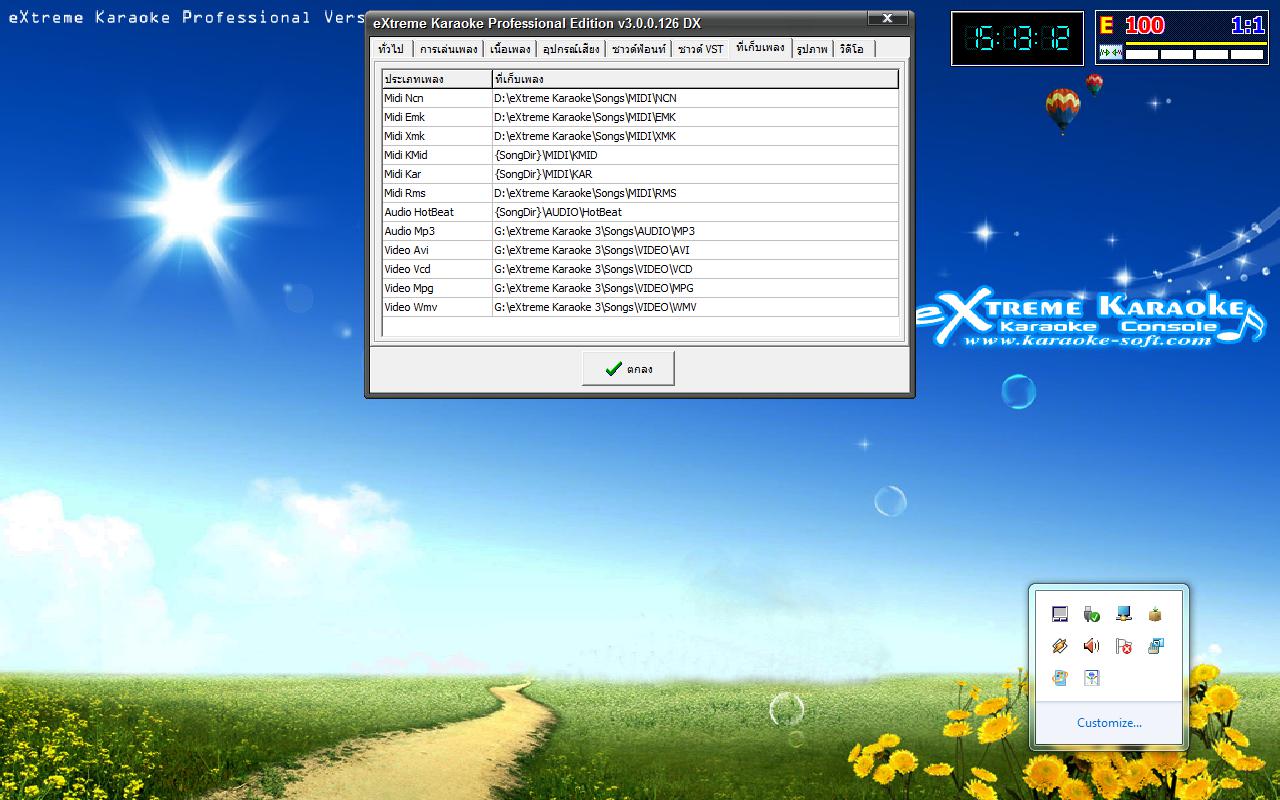Click the path ending in VIDEO\WMV
Image resolution: width=1280 pixels, height=800 pixels.
[x=695, y=307]
